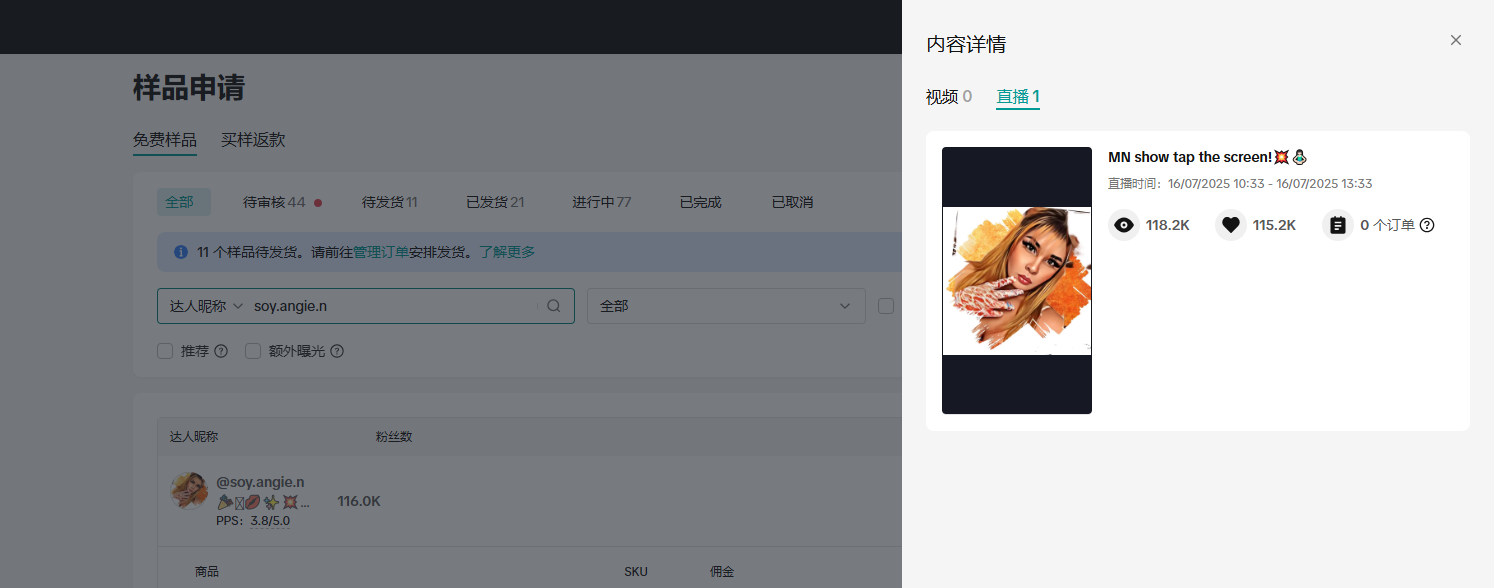The width and height of the screenshot is (1494, 588).
Task: Check the box right of the 全部 dropdown
Action: pos(886,305)
